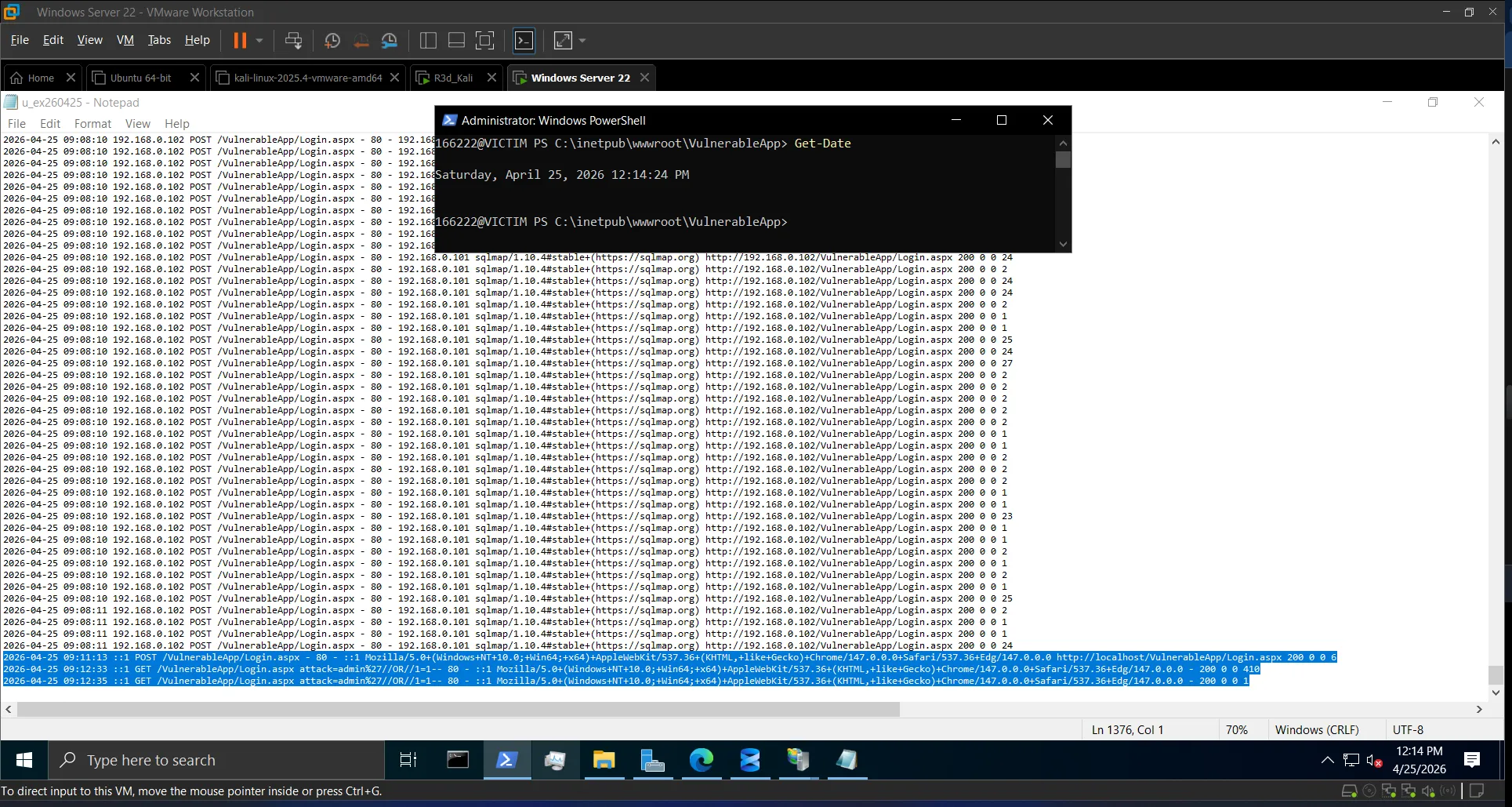Open the IIS Manager taskbar icon
Screen dimensions: 1512x807
point(798,760)
